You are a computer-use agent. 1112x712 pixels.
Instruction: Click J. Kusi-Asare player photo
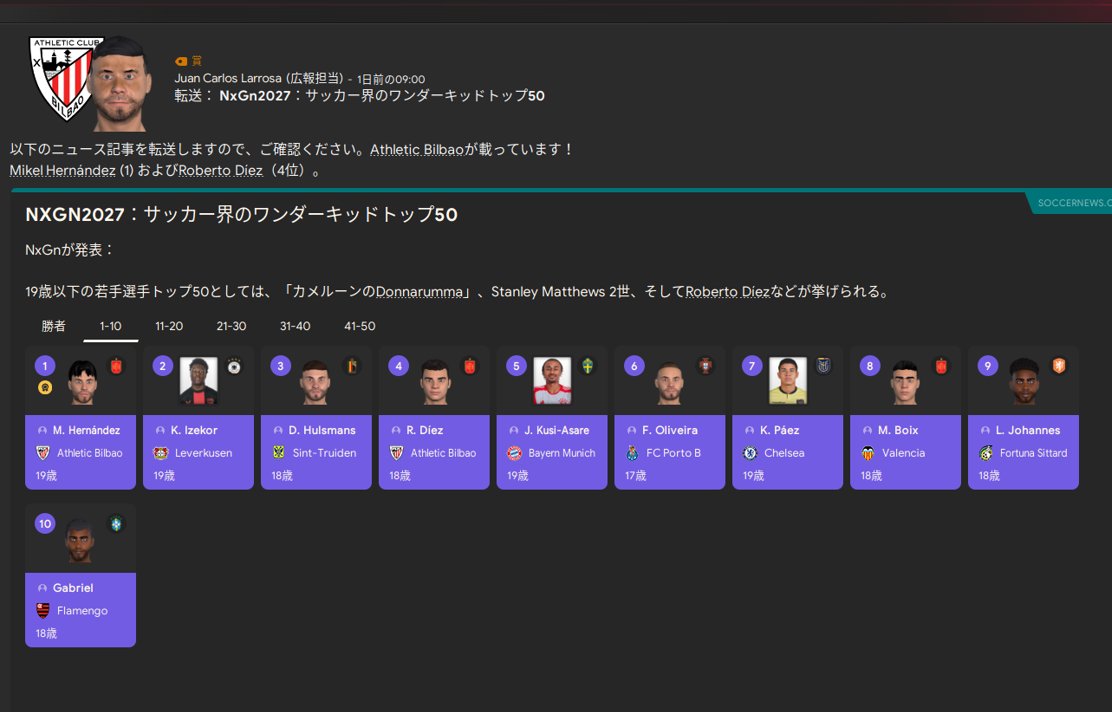552,381
